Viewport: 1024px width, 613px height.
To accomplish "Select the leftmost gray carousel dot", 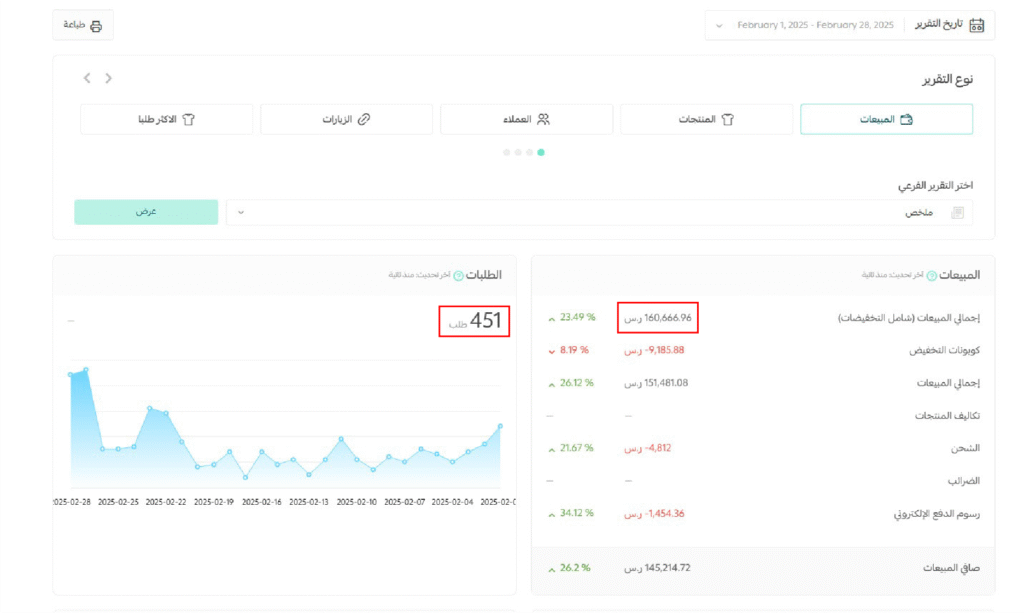I will click(x=506, y=153).
